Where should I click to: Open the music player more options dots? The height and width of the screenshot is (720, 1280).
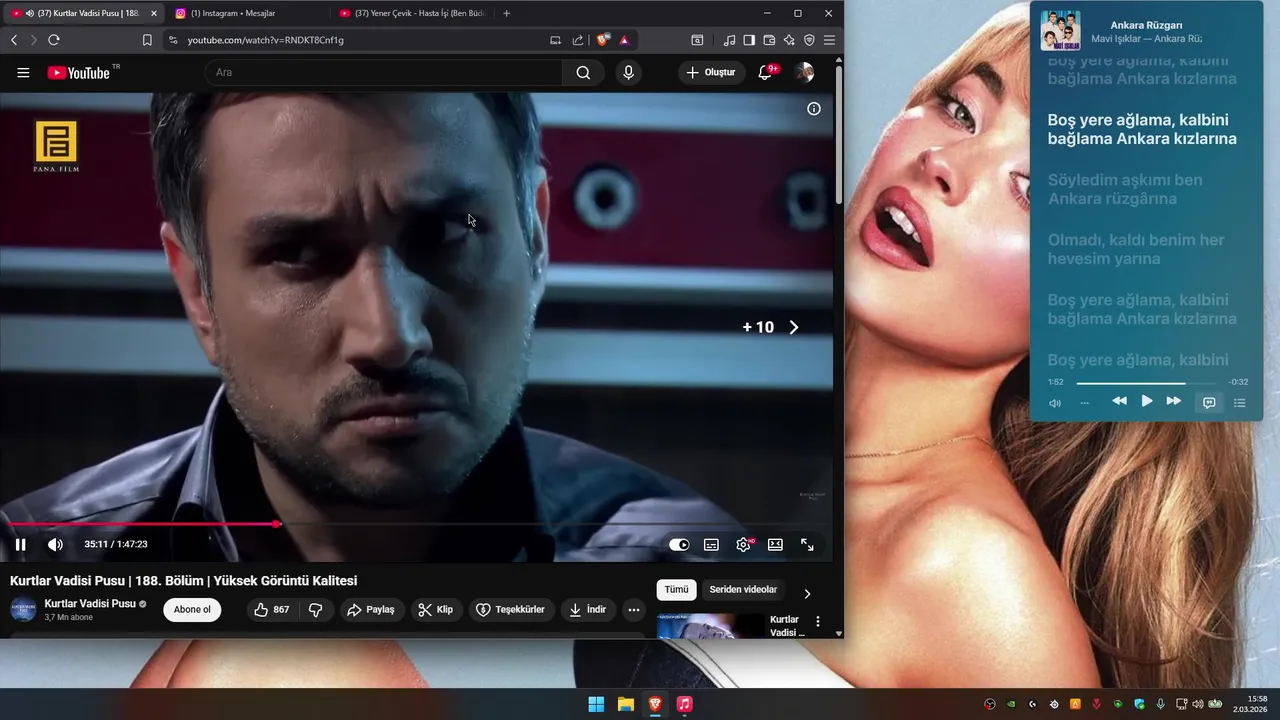click(1085, 403)
